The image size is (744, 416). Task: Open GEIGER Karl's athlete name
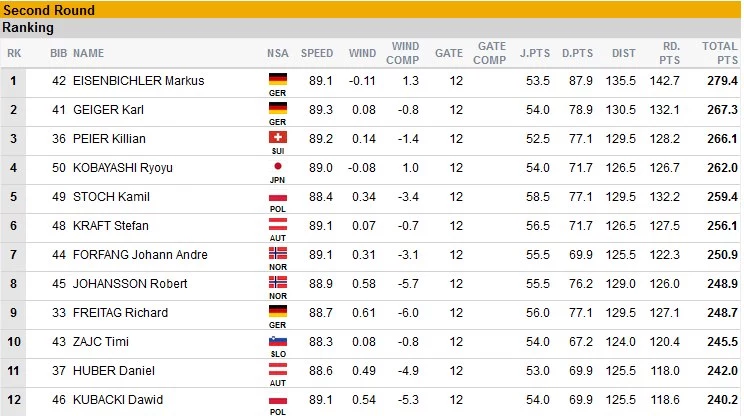click(x=108, y=110)
